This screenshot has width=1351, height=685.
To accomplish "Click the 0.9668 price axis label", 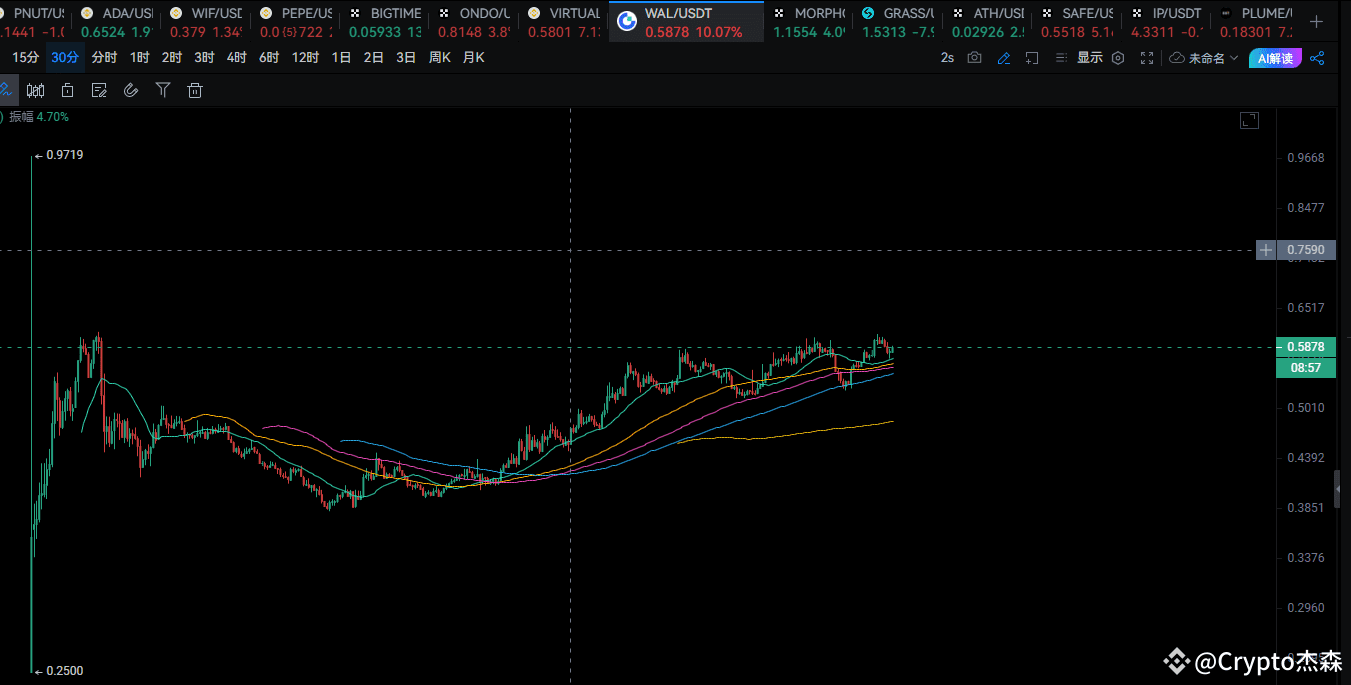I will 1306,158.
